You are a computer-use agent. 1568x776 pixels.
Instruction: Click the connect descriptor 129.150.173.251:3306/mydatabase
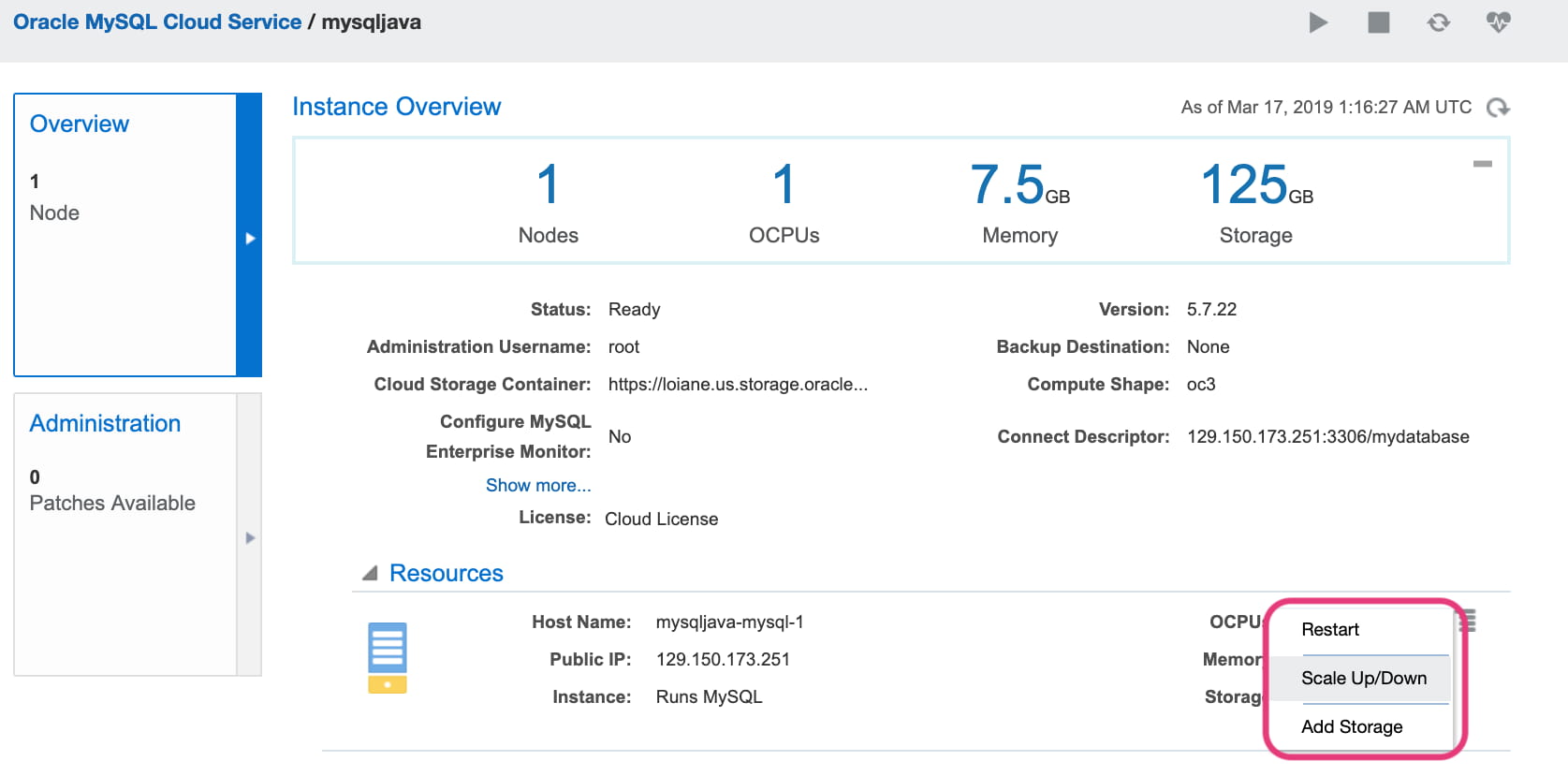click(1328, 437)
